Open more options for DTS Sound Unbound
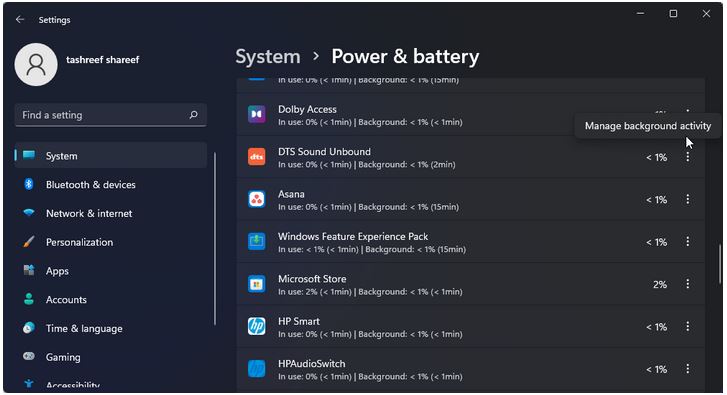 point(688,157)
